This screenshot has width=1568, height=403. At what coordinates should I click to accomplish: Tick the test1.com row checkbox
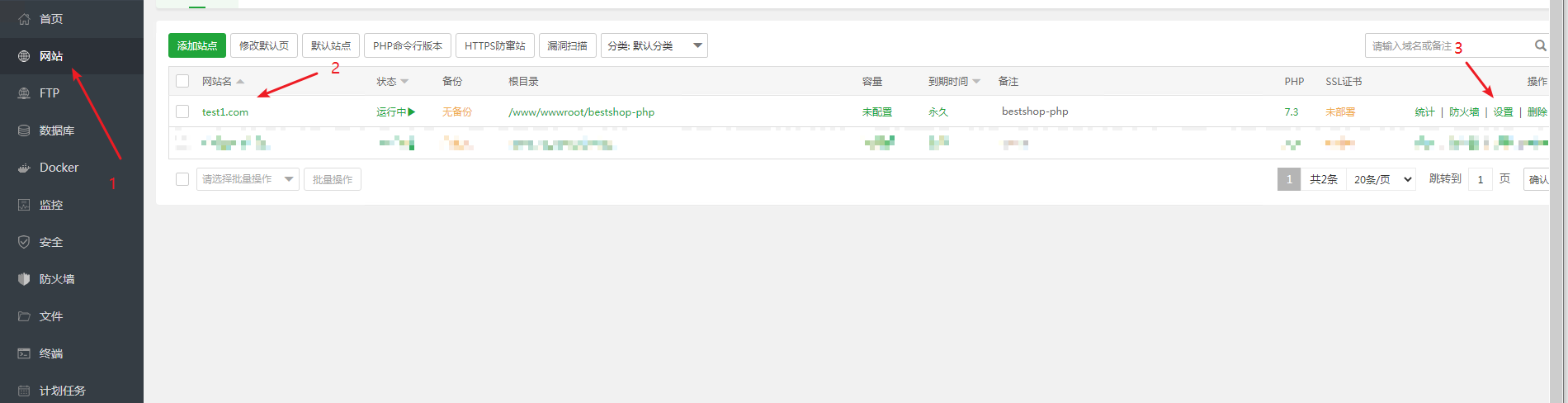(182, 111)
